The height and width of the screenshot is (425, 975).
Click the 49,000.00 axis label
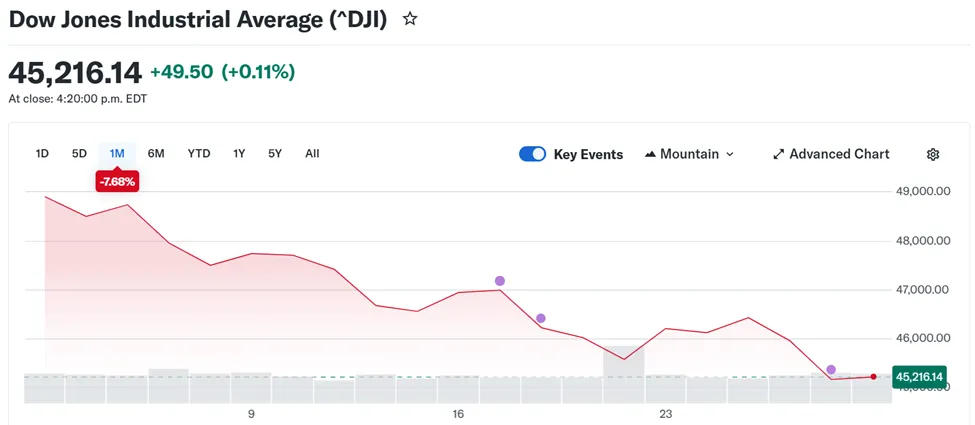pyautogui.click(x=922, y=191)
